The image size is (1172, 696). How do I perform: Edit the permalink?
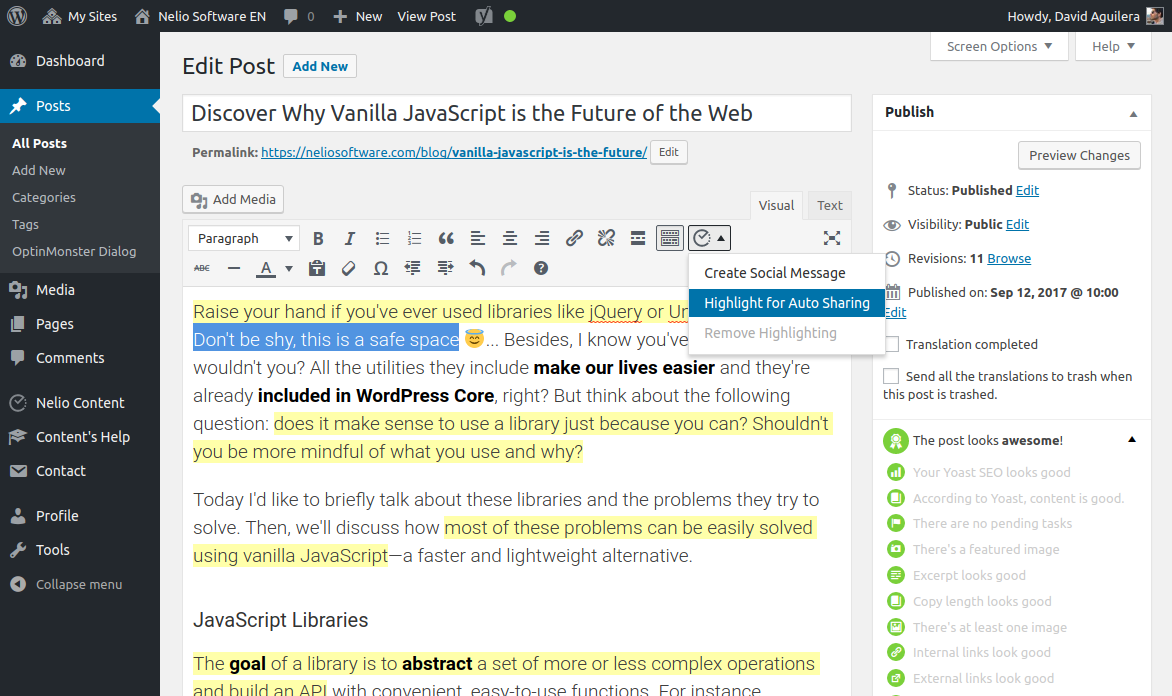click(668, 152)
